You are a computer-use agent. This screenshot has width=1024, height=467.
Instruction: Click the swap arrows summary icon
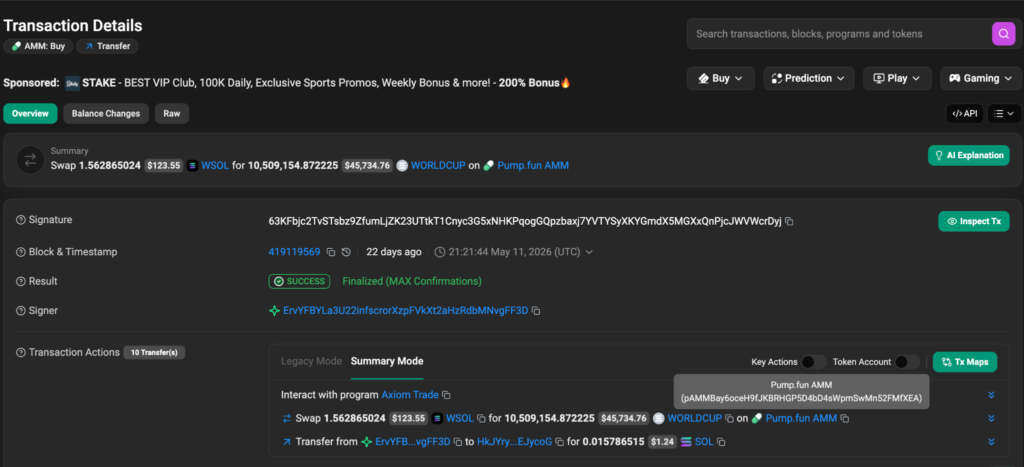click(x=30, y=159)
